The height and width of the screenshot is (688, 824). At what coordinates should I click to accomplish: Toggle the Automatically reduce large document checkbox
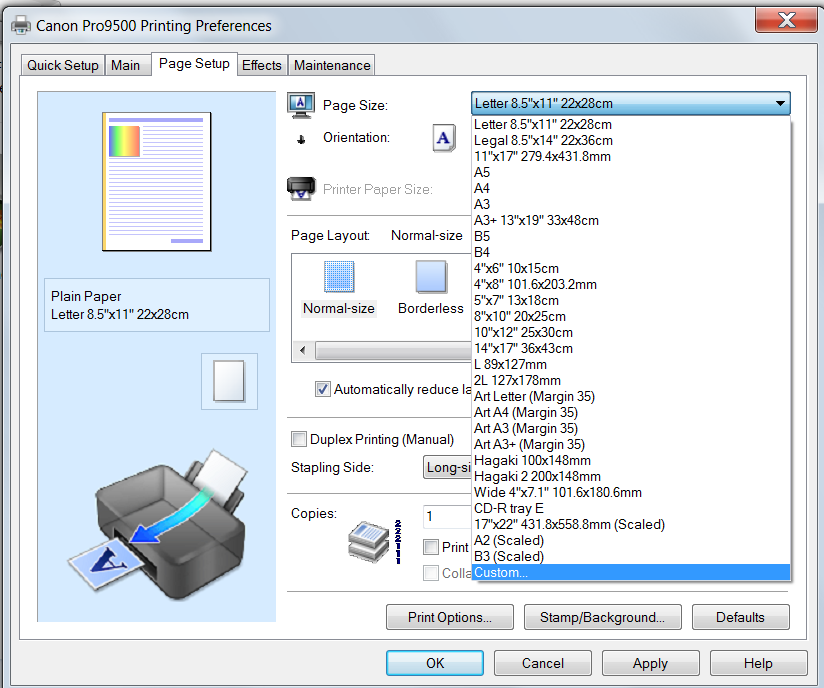point(322,389)
